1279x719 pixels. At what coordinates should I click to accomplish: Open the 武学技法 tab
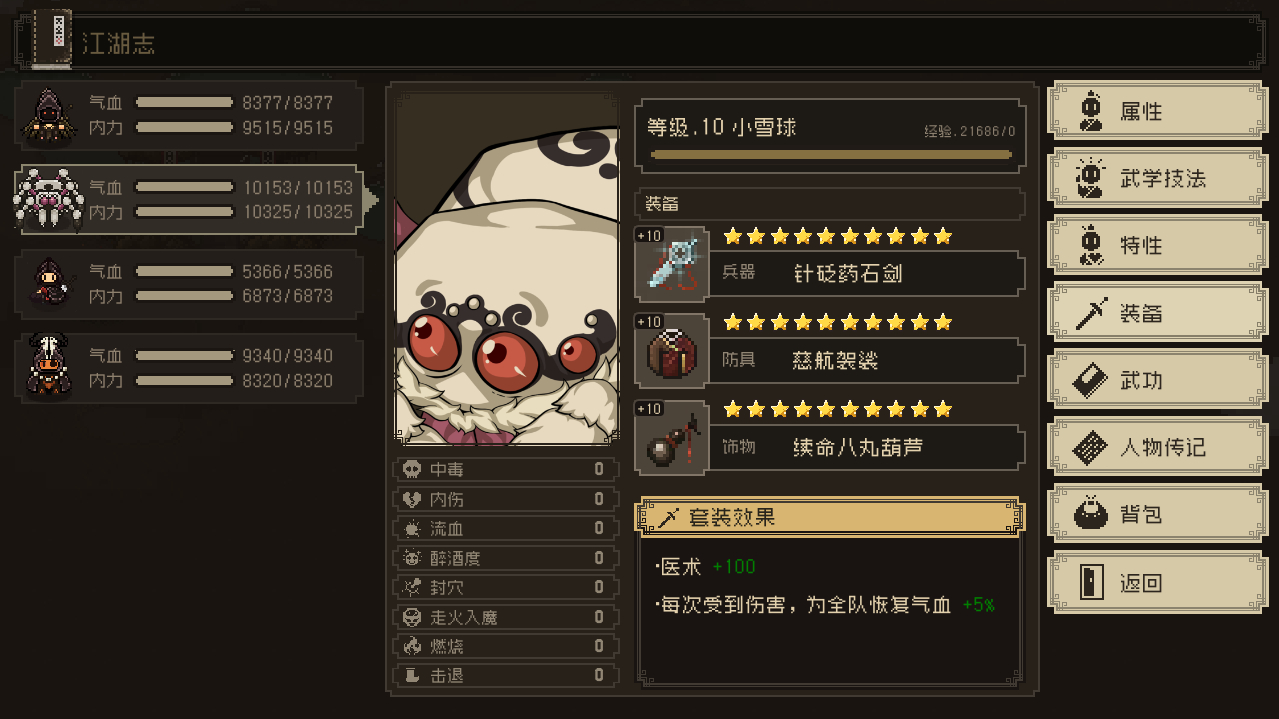[x=1156, y=178]
